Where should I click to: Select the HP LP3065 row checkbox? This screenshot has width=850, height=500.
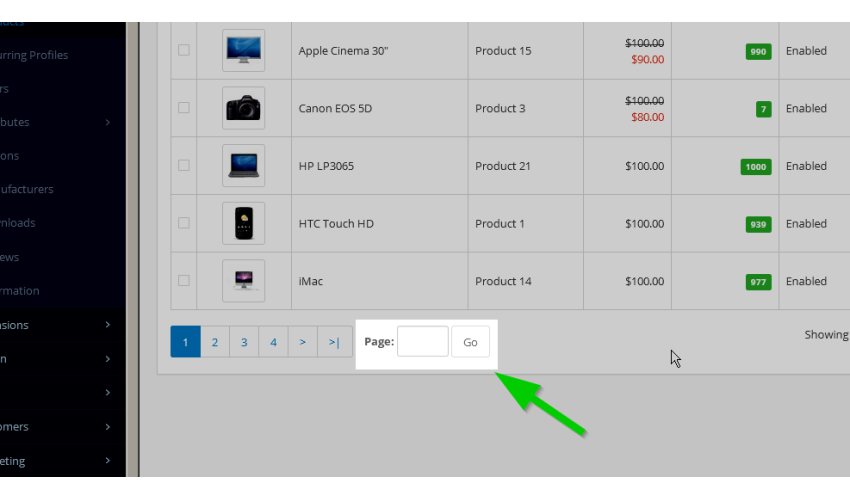tap(184, 165)
